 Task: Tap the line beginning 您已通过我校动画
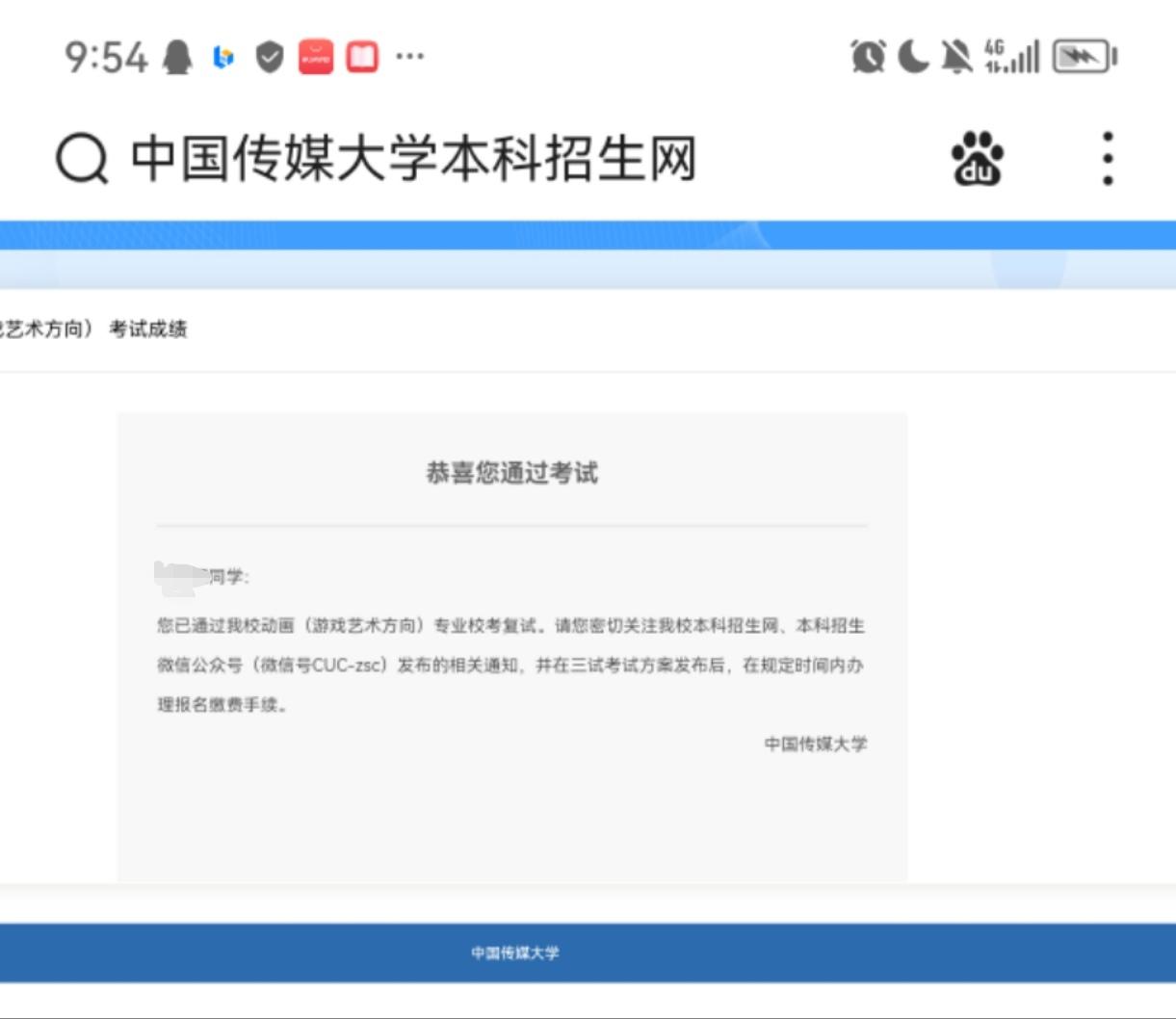tap(511, 626)
